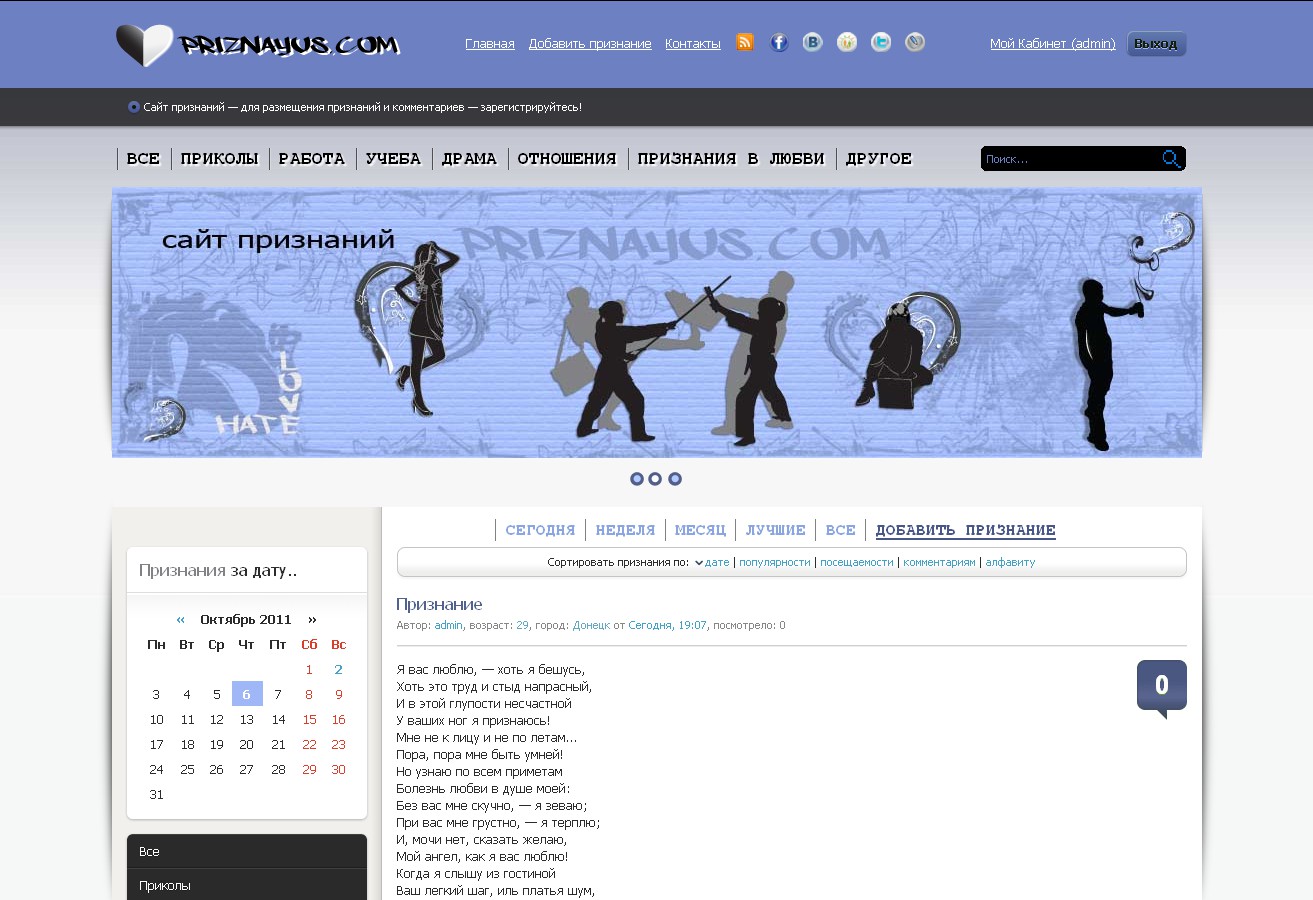Click the search magnifier icon

[x=1171, y=159]
